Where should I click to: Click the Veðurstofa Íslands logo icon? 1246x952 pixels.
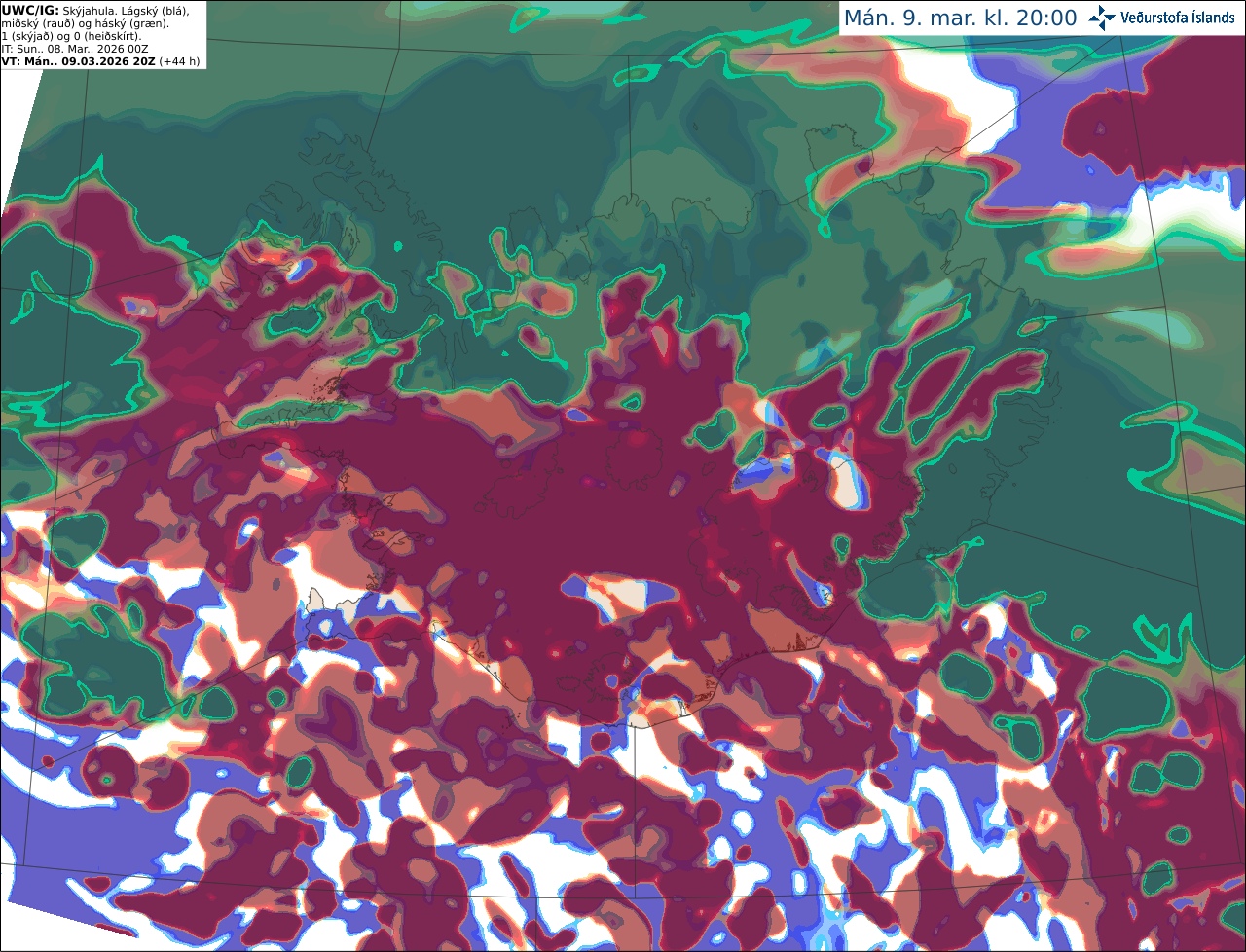[x=1102, y=18]
